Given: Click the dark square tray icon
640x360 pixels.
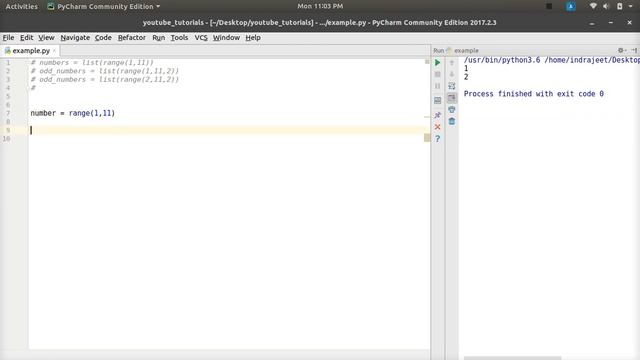Looking at the screenshot, I should 549,6.
